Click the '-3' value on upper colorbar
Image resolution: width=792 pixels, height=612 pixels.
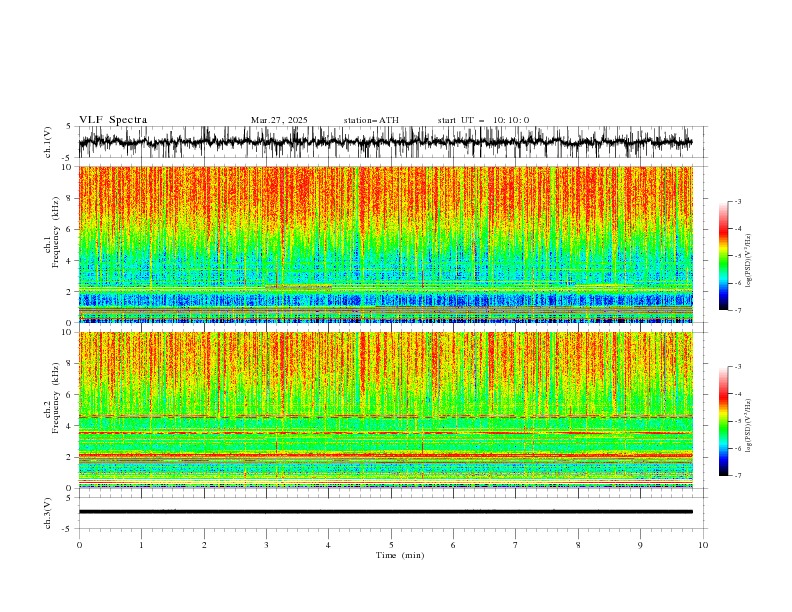pos(737,201)
